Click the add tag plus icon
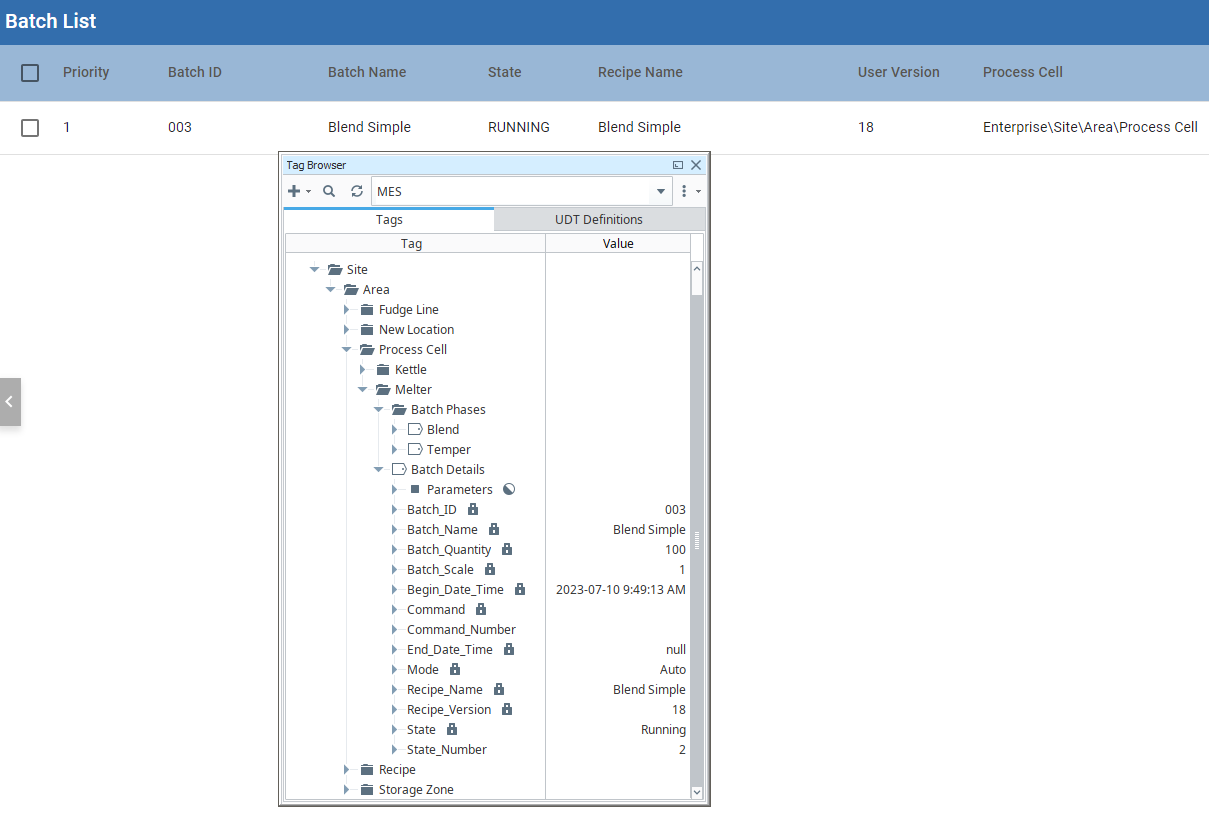 294,191
